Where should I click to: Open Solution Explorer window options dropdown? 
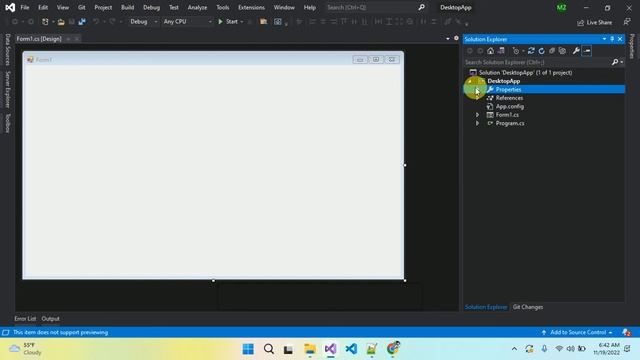(604, 39)
